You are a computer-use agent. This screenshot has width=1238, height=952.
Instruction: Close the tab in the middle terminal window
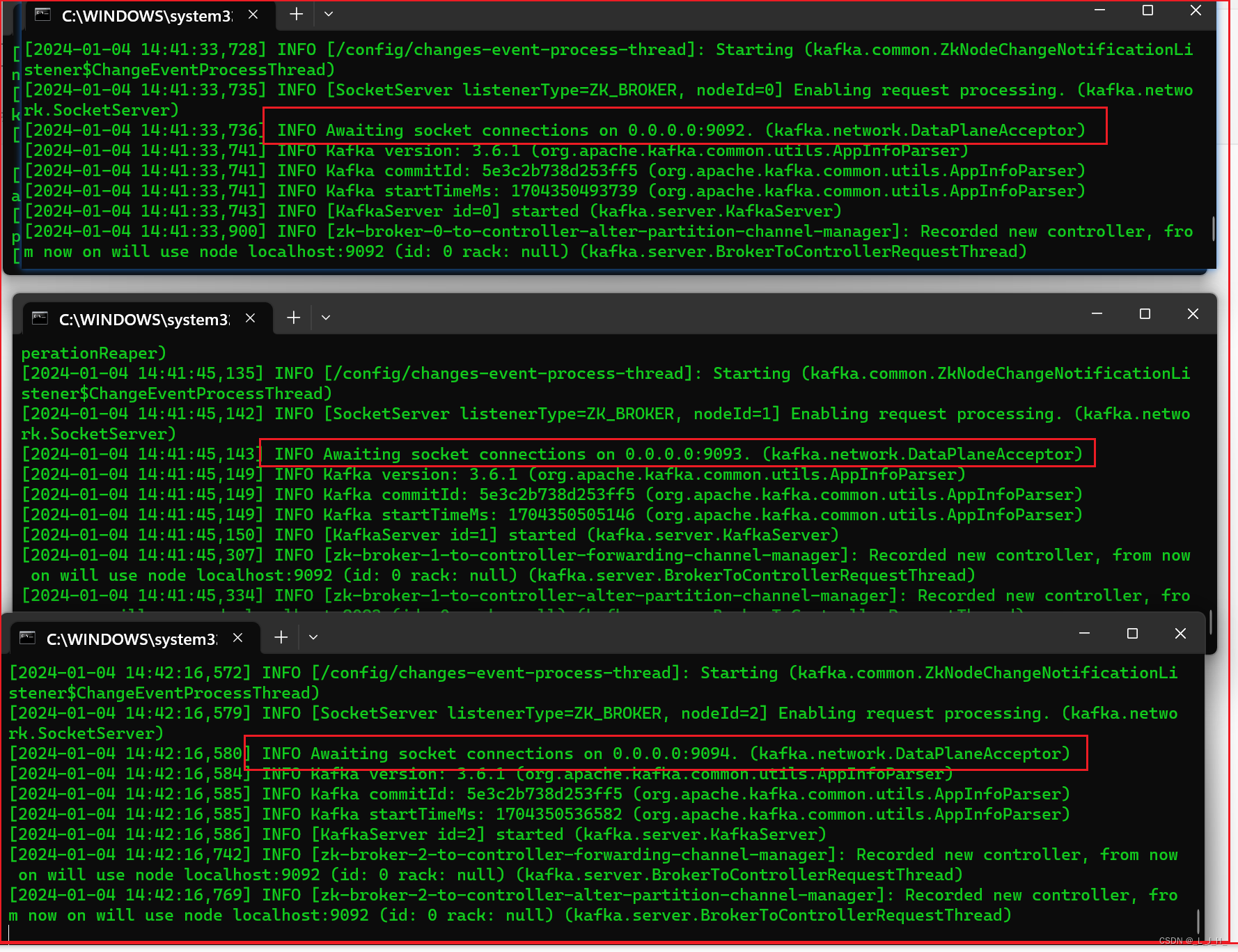click(250, 318)
